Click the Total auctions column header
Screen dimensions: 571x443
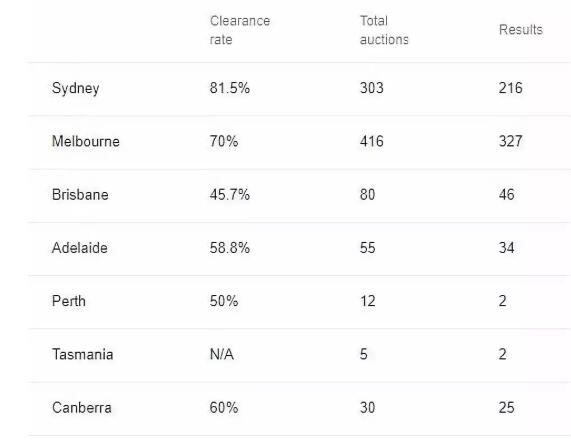coord(384,30)
